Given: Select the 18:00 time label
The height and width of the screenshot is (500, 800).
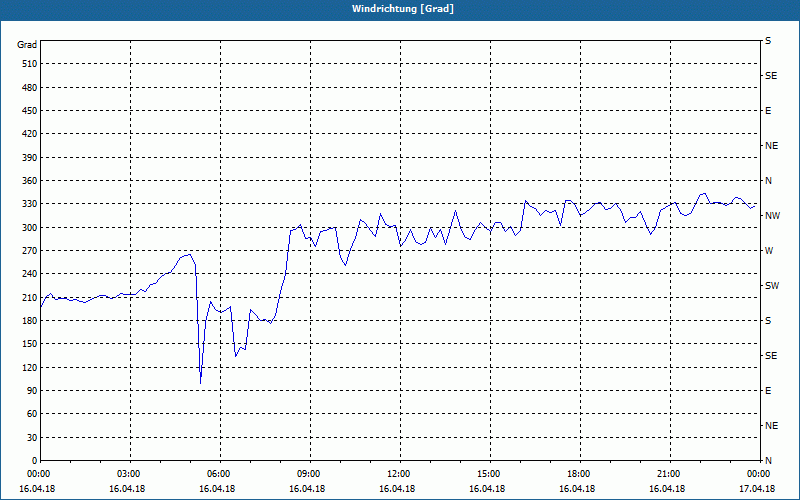Looking at the screenshot, I should 580,474.
